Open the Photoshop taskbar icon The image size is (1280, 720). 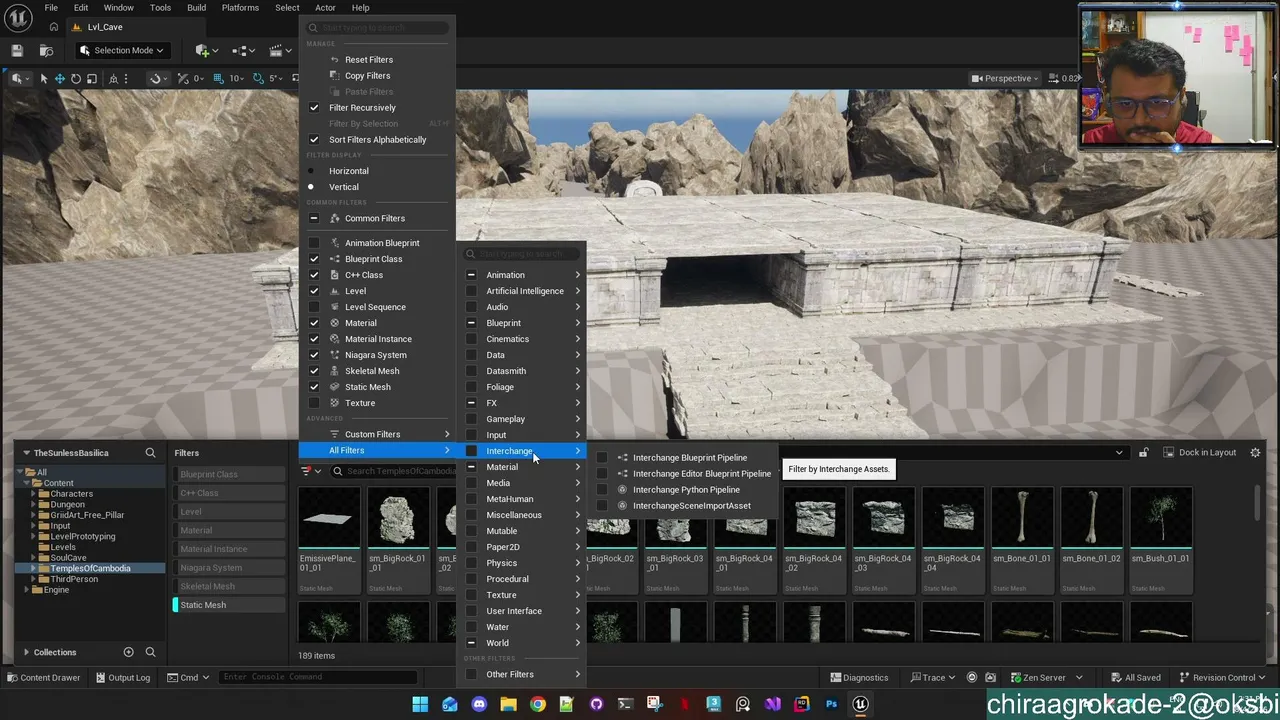[831, 704]
